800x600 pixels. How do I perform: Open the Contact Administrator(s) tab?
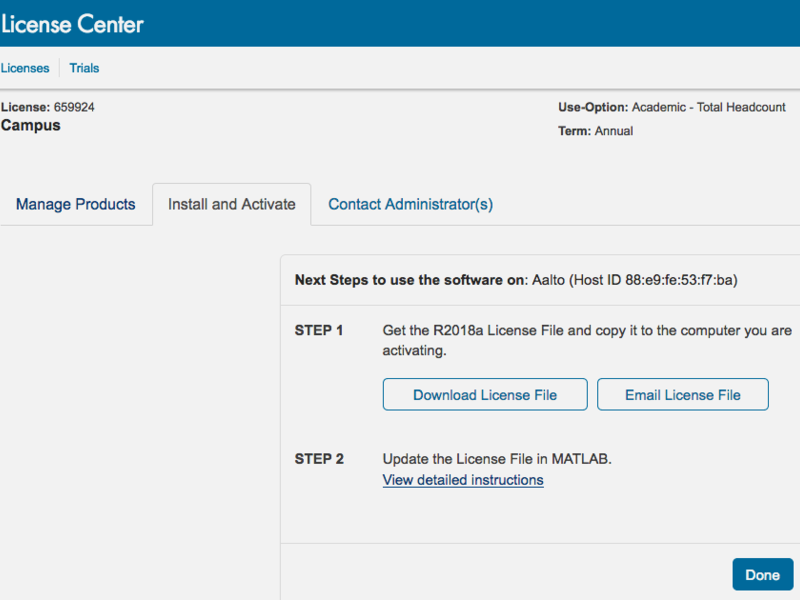point(410,204)
